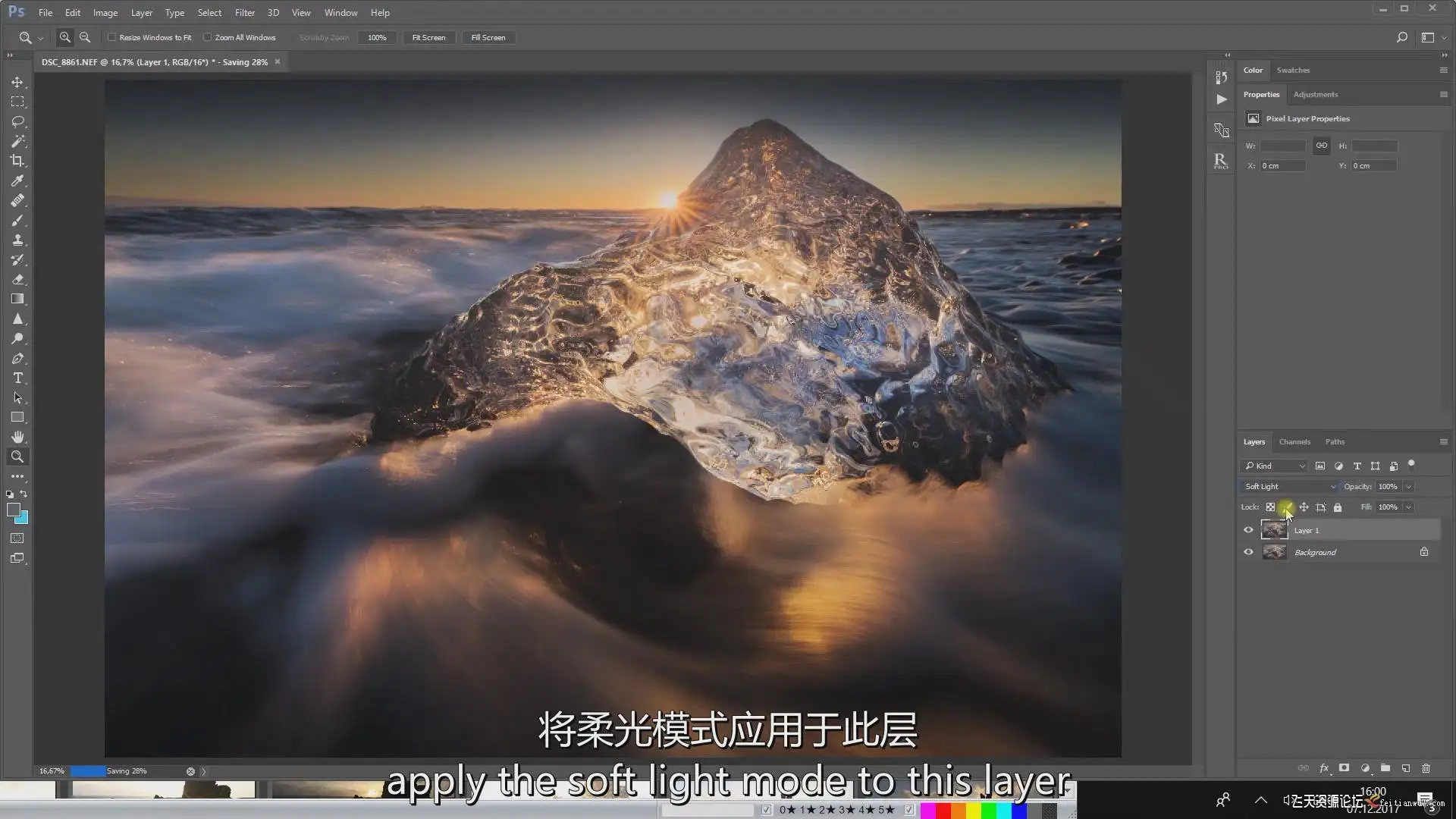Open the Kind filter dropdown in Layers
Screen dimensions: 1456x819
1276,466
